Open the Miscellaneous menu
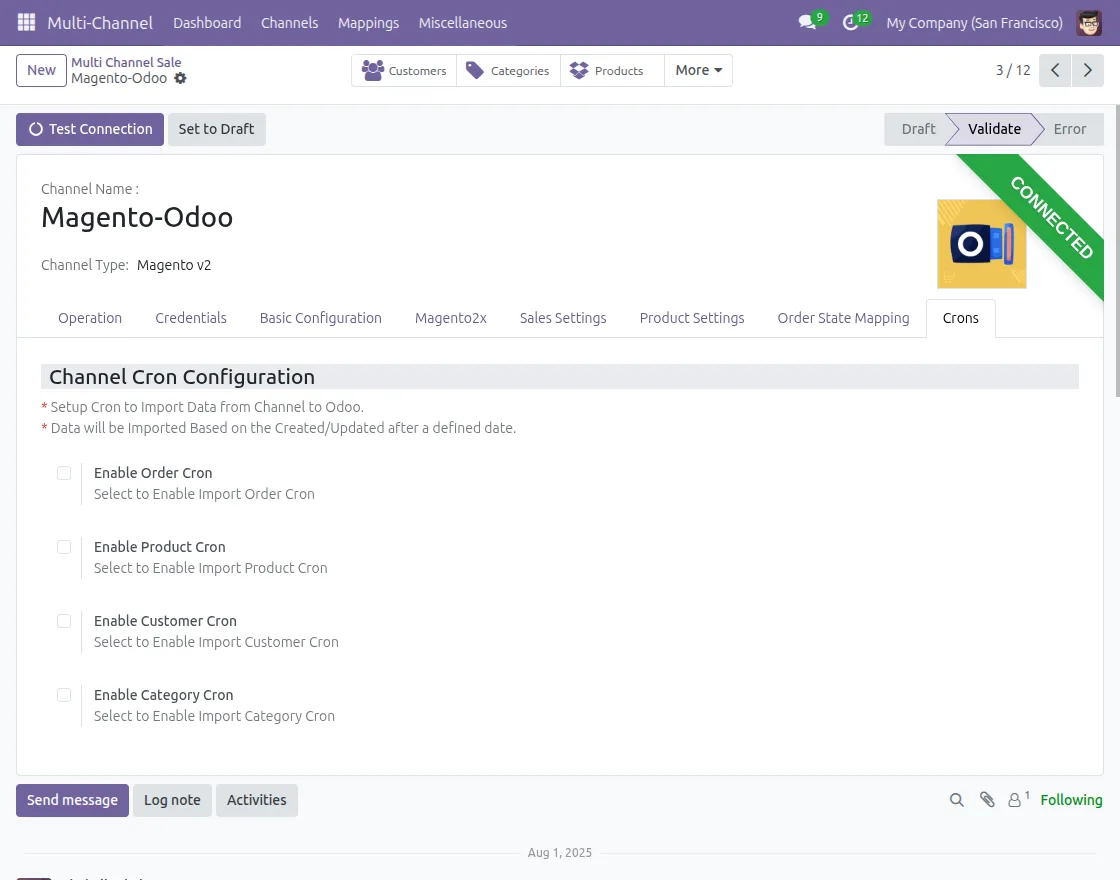The image size is (1120, 880). click(462, 22)
